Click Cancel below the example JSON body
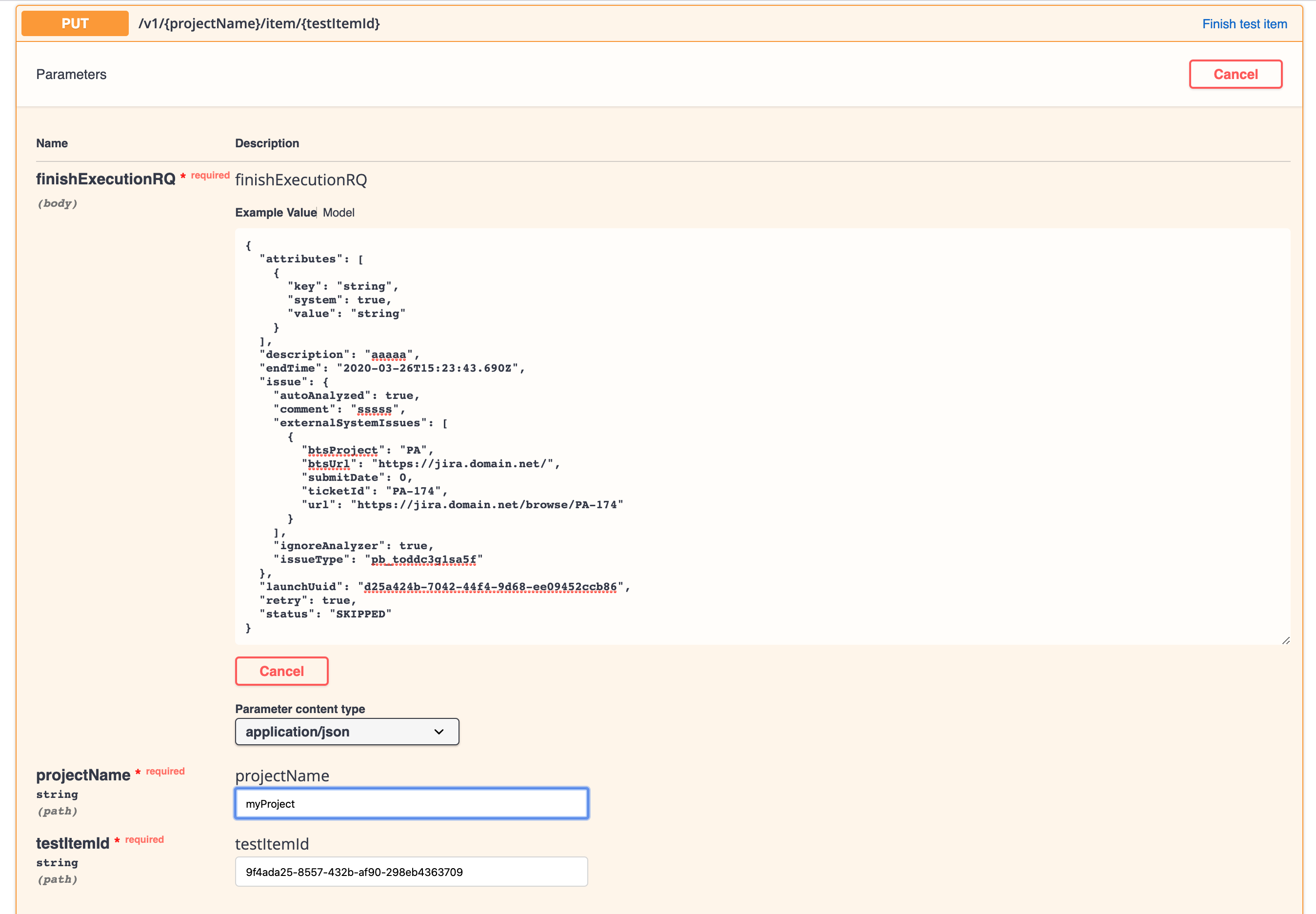 (281, 671)
